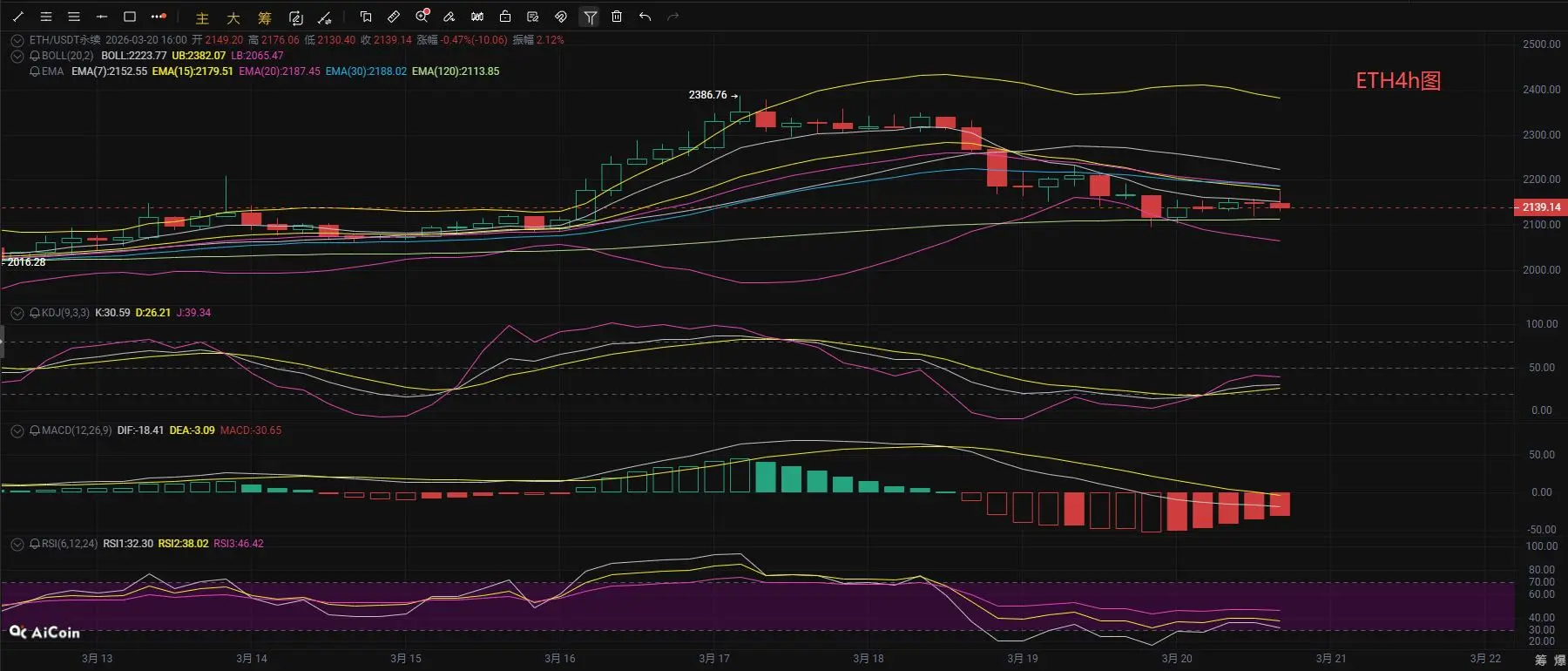Image resolution: width=1568 pixels, height=671 pixels.
Task: Select the eraser tool icon
Action: (x=449, y=17)
